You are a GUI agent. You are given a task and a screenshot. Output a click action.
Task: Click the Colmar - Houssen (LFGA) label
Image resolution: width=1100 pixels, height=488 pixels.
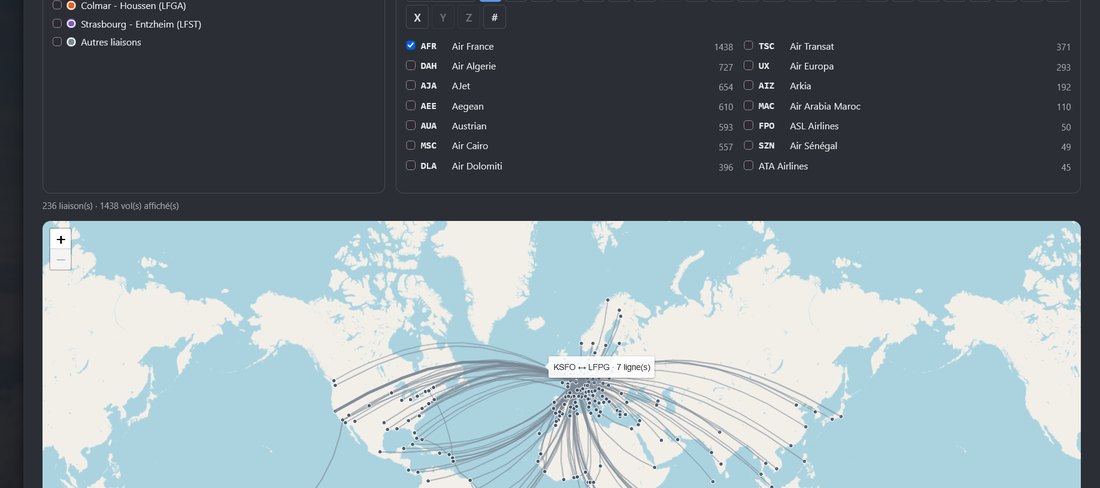[x=133, y=6]
